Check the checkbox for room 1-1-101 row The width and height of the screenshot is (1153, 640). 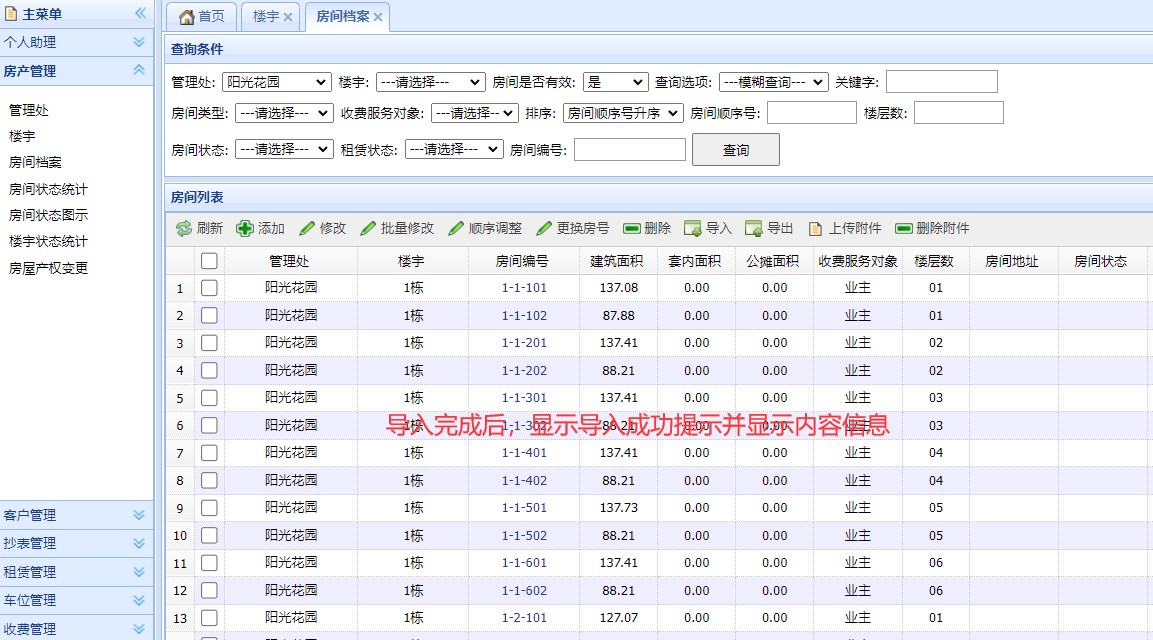coord(209,288)
